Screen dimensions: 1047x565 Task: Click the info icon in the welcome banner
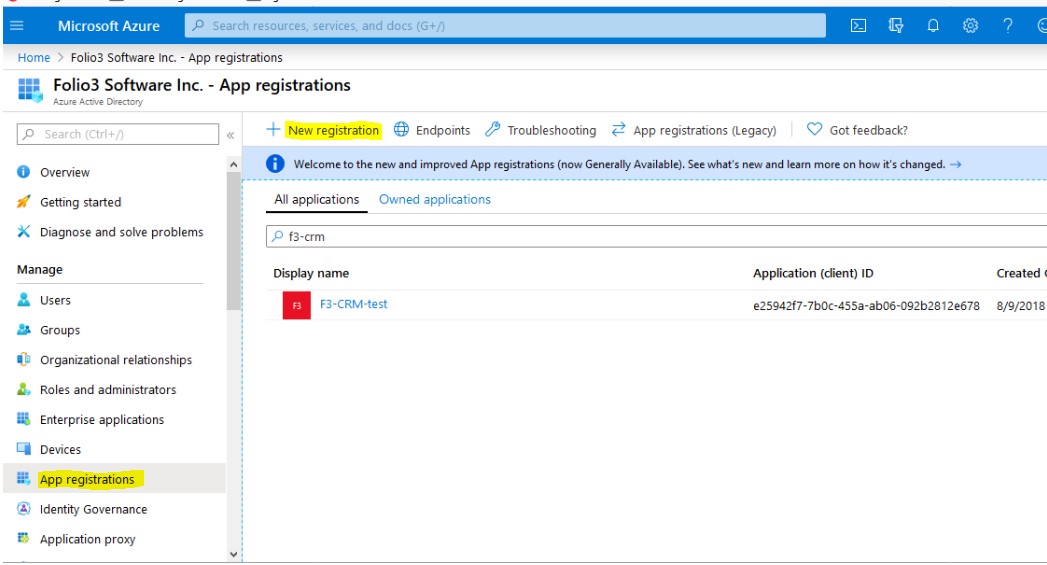[275, 164]
